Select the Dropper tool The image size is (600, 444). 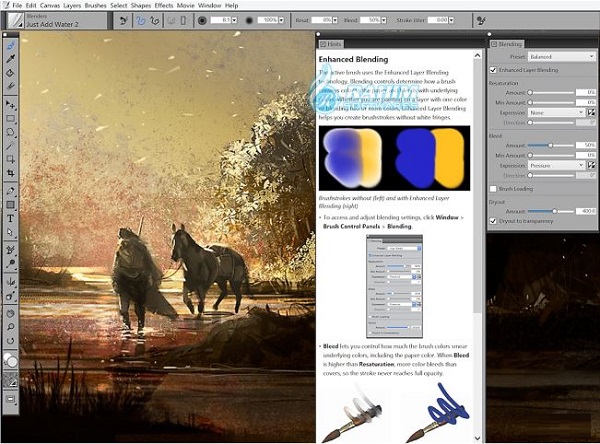tap(10, 59)
